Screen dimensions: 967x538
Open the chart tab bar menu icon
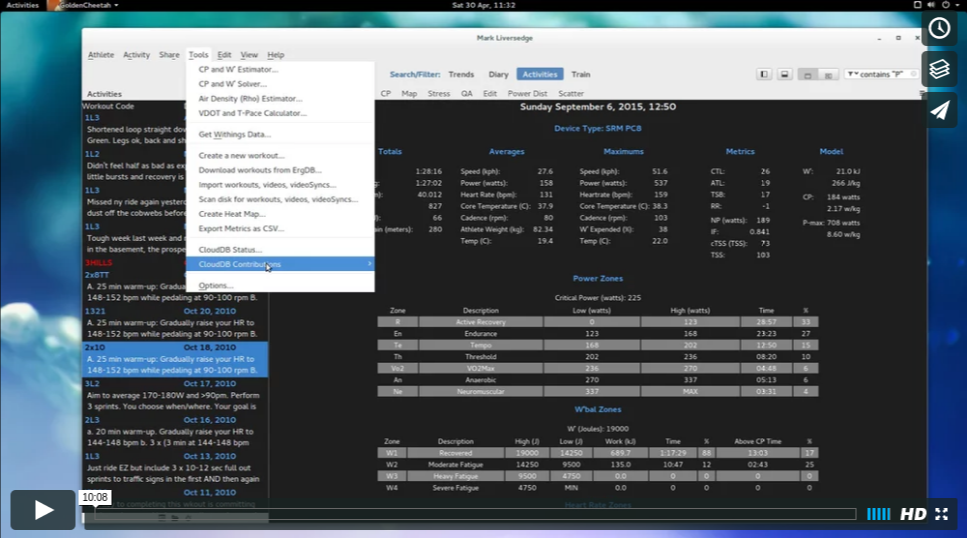coord(922,94)
